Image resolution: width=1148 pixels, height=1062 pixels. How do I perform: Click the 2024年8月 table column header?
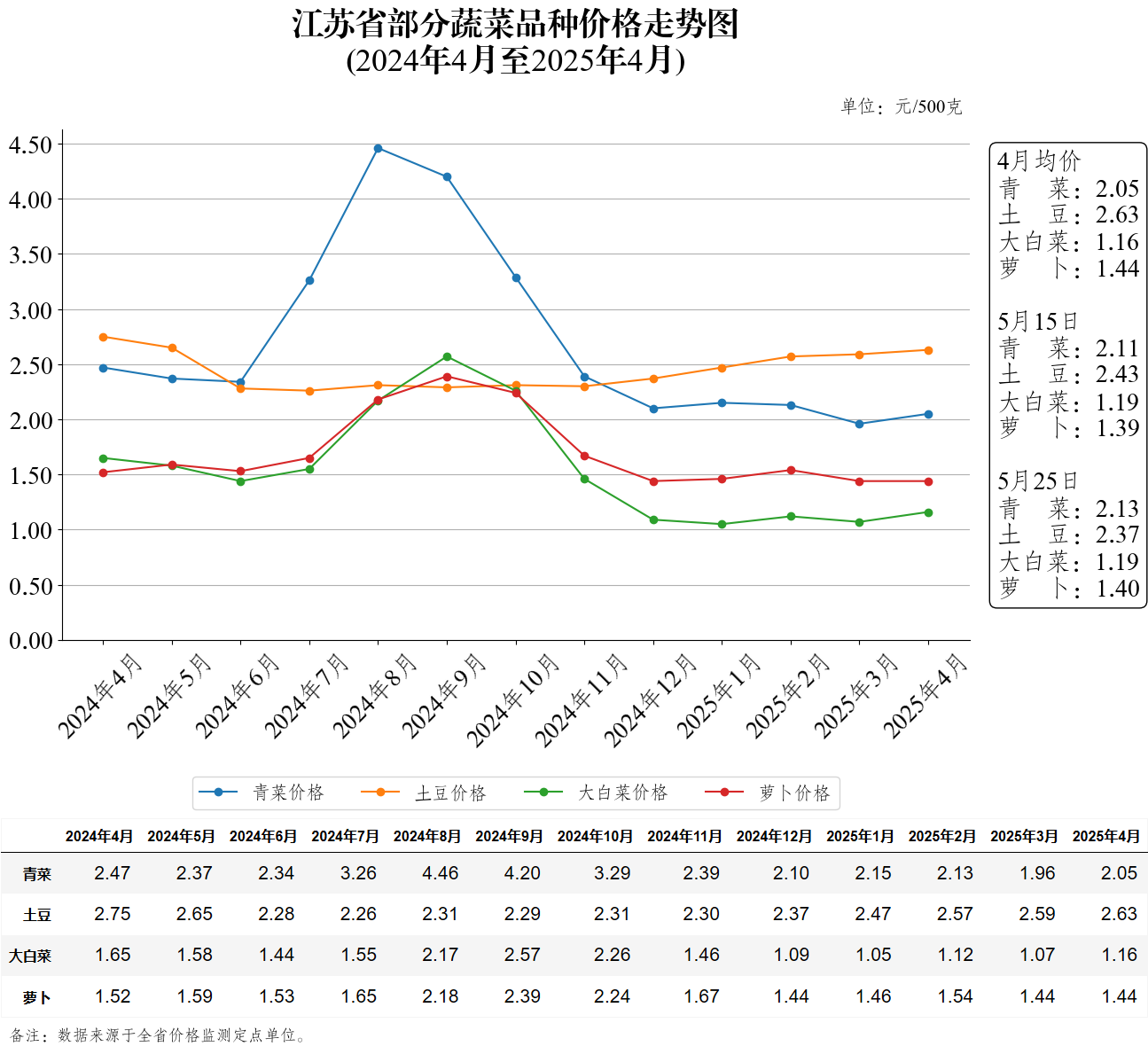tap(427, 837)
